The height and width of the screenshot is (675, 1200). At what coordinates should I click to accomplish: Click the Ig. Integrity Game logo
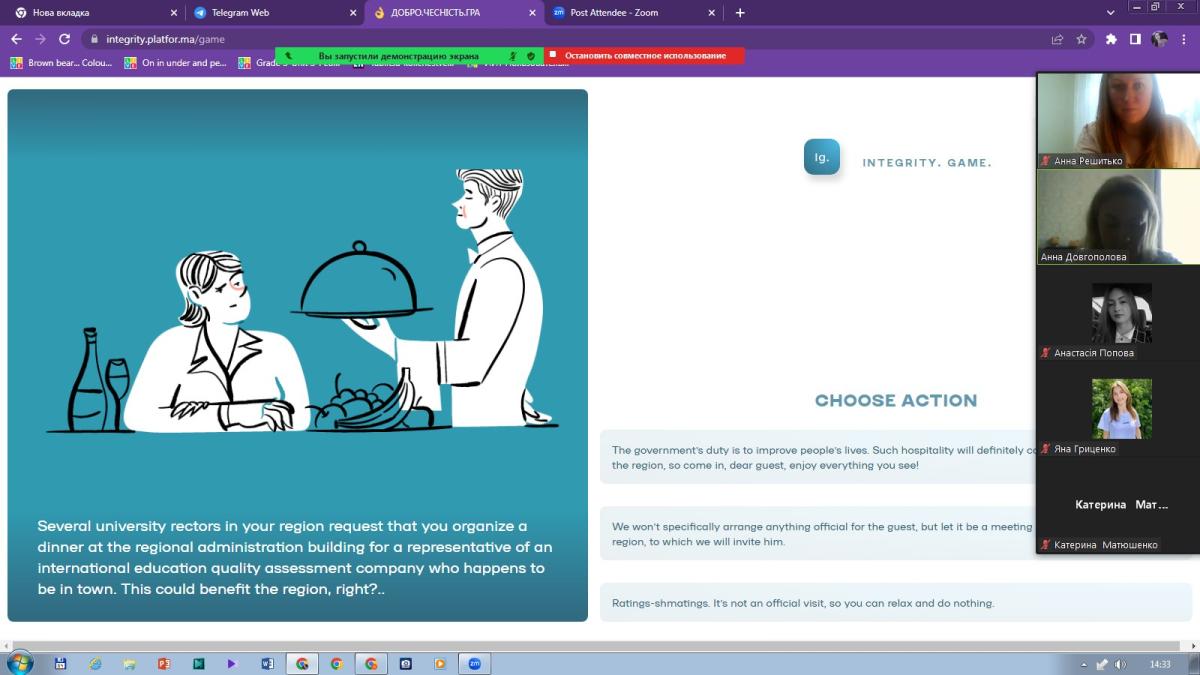click(x=821, y=158)
